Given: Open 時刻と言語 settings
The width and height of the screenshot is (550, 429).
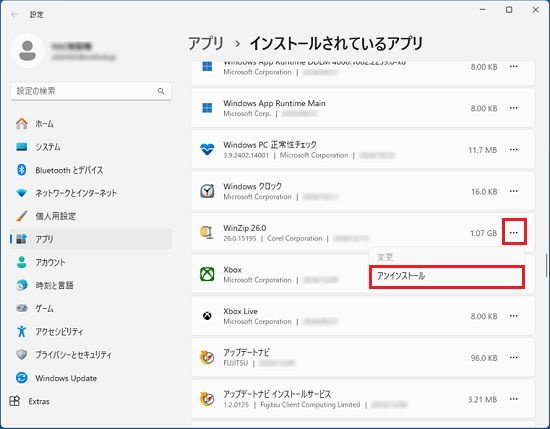Looking at the screenshot, I should pos(91,286).
